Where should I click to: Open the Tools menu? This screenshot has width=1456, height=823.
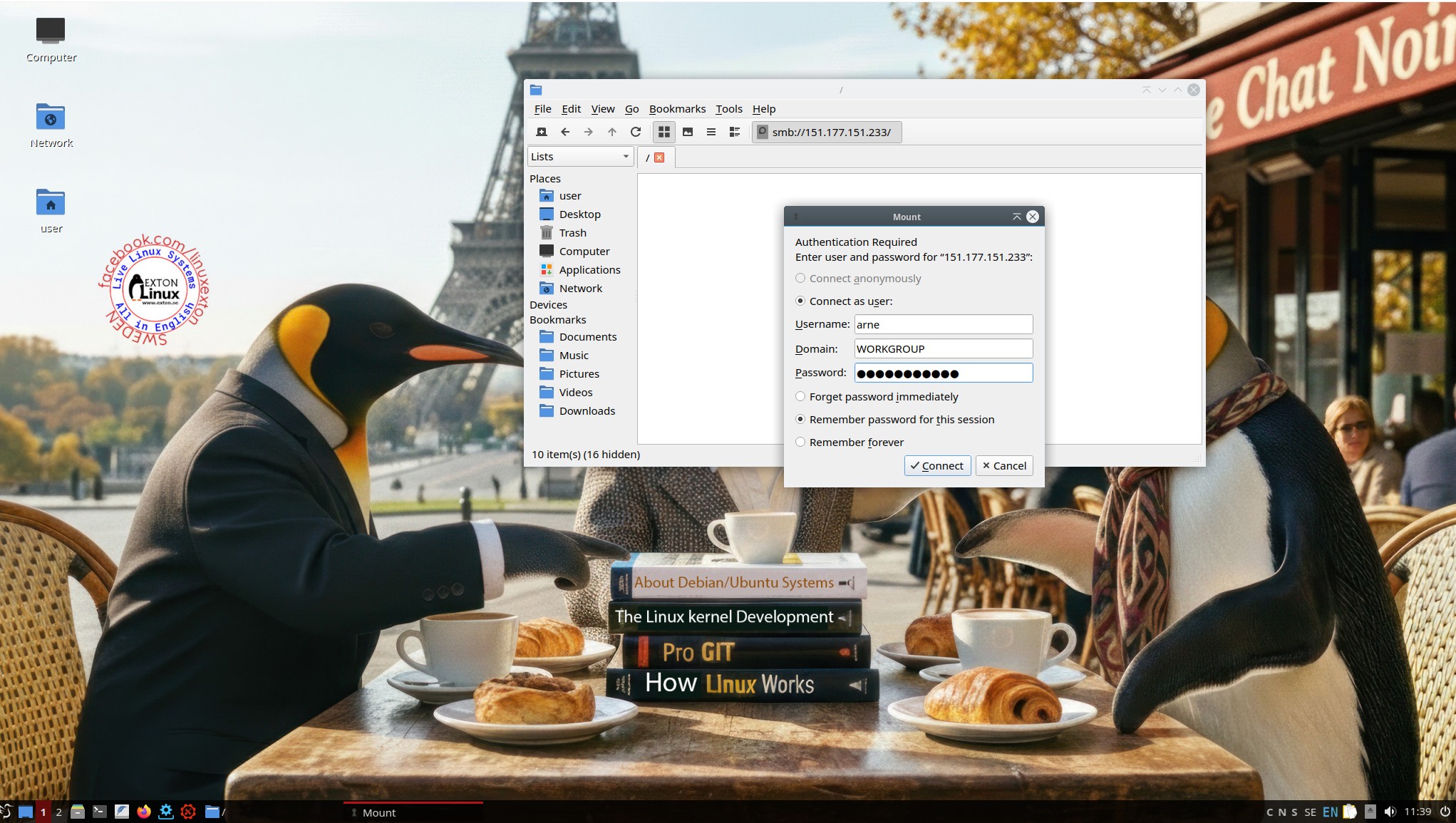(728, 109)
